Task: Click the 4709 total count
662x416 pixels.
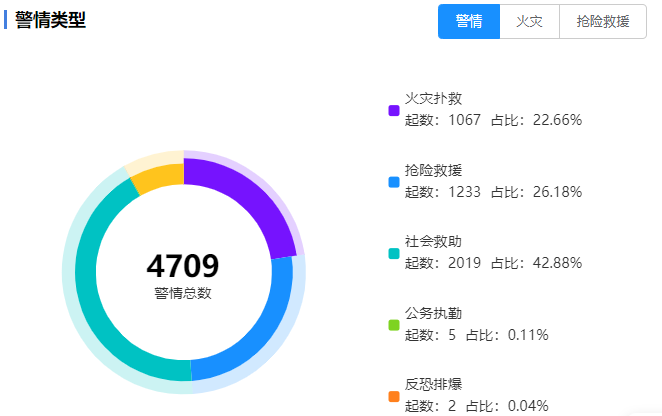Action: [183, 266]
